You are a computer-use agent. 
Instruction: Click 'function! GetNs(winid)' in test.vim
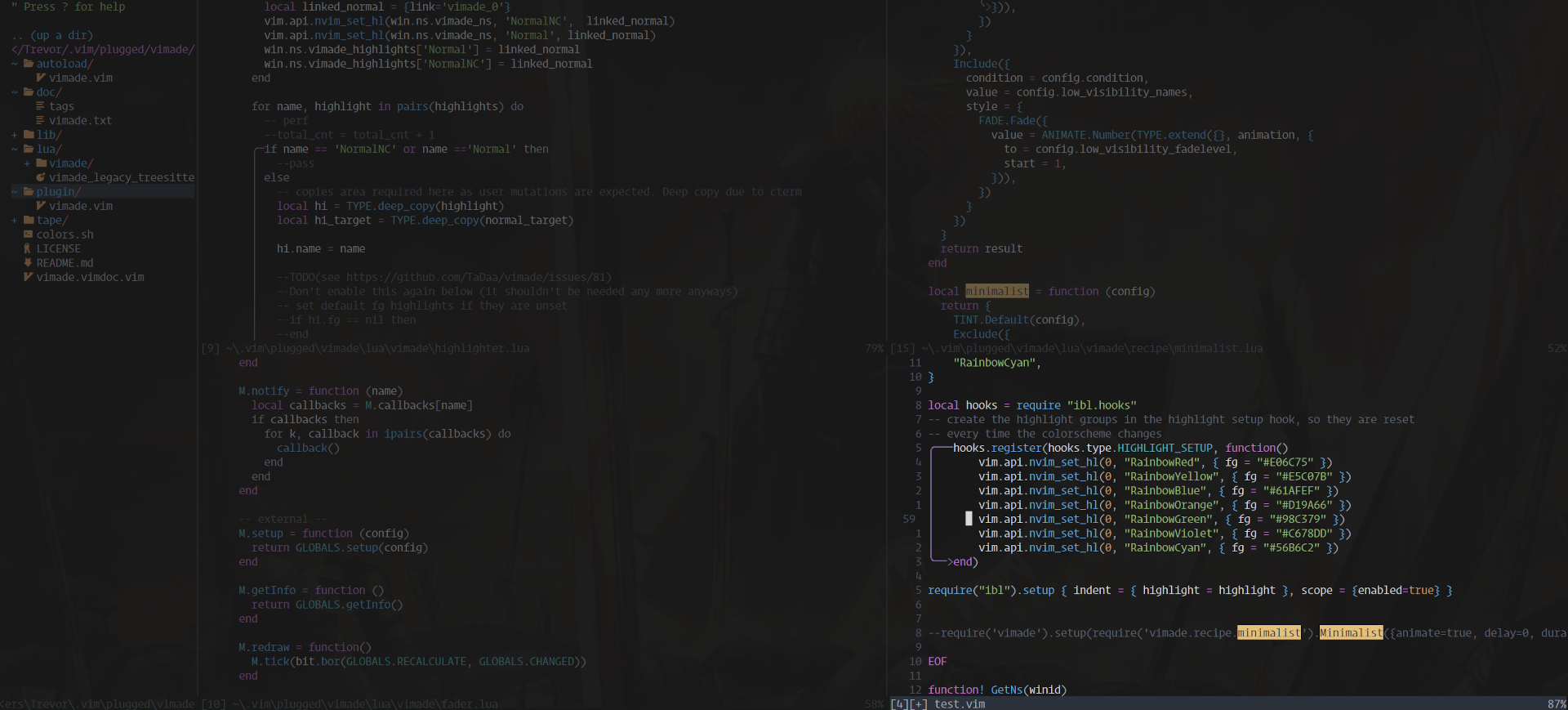click(997, 690)
